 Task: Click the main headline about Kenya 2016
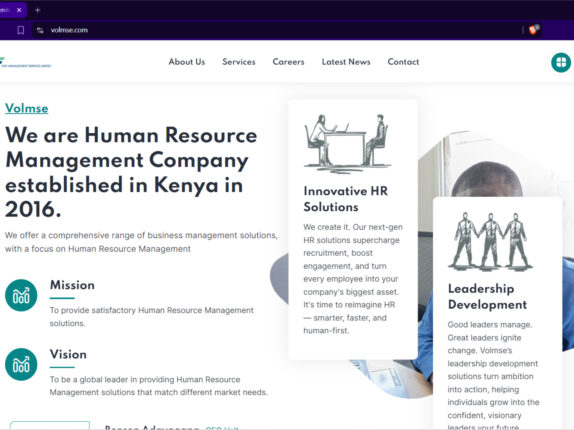pyautogui.click(x=131, y=172)
